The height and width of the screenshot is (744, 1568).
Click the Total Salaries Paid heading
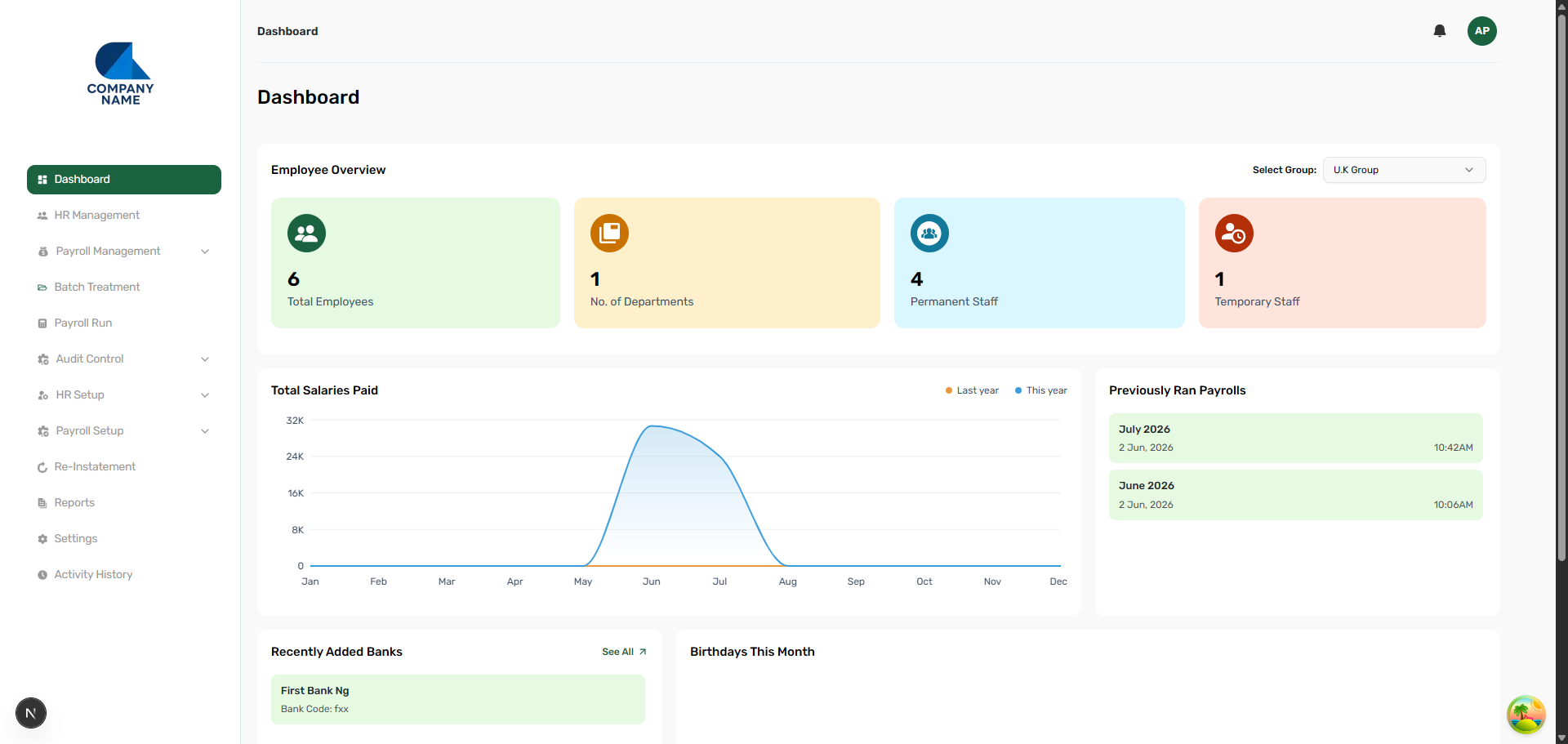pyautogui.click(x=324, y=390)
